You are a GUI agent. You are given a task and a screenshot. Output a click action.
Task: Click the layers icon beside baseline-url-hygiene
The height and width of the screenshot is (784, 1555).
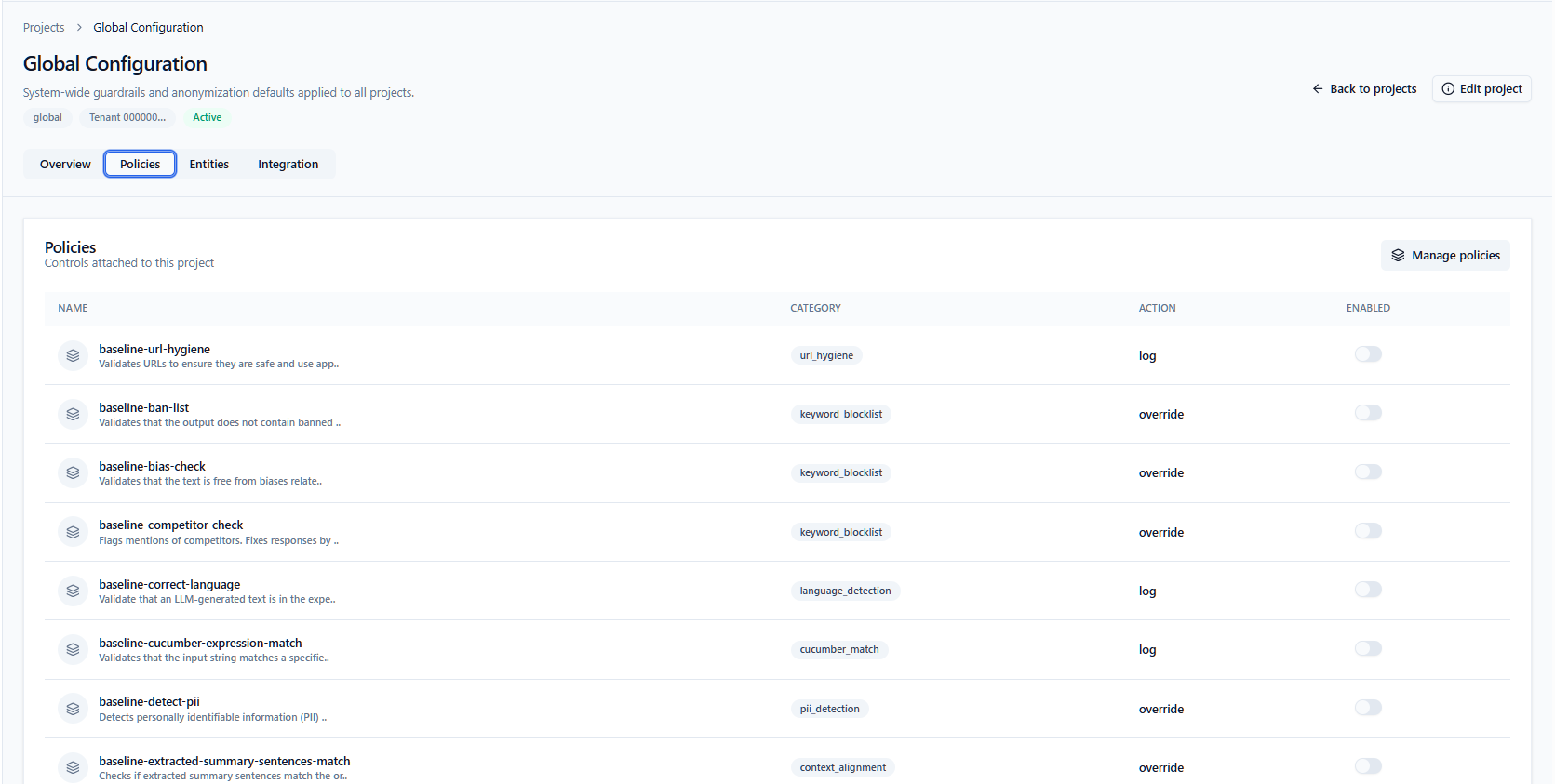pyautogui.click(x=73, y=355)
